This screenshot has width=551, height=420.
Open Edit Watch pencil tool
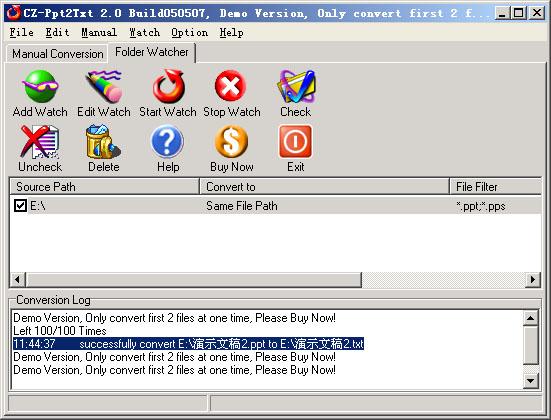[x=104, y=86]
